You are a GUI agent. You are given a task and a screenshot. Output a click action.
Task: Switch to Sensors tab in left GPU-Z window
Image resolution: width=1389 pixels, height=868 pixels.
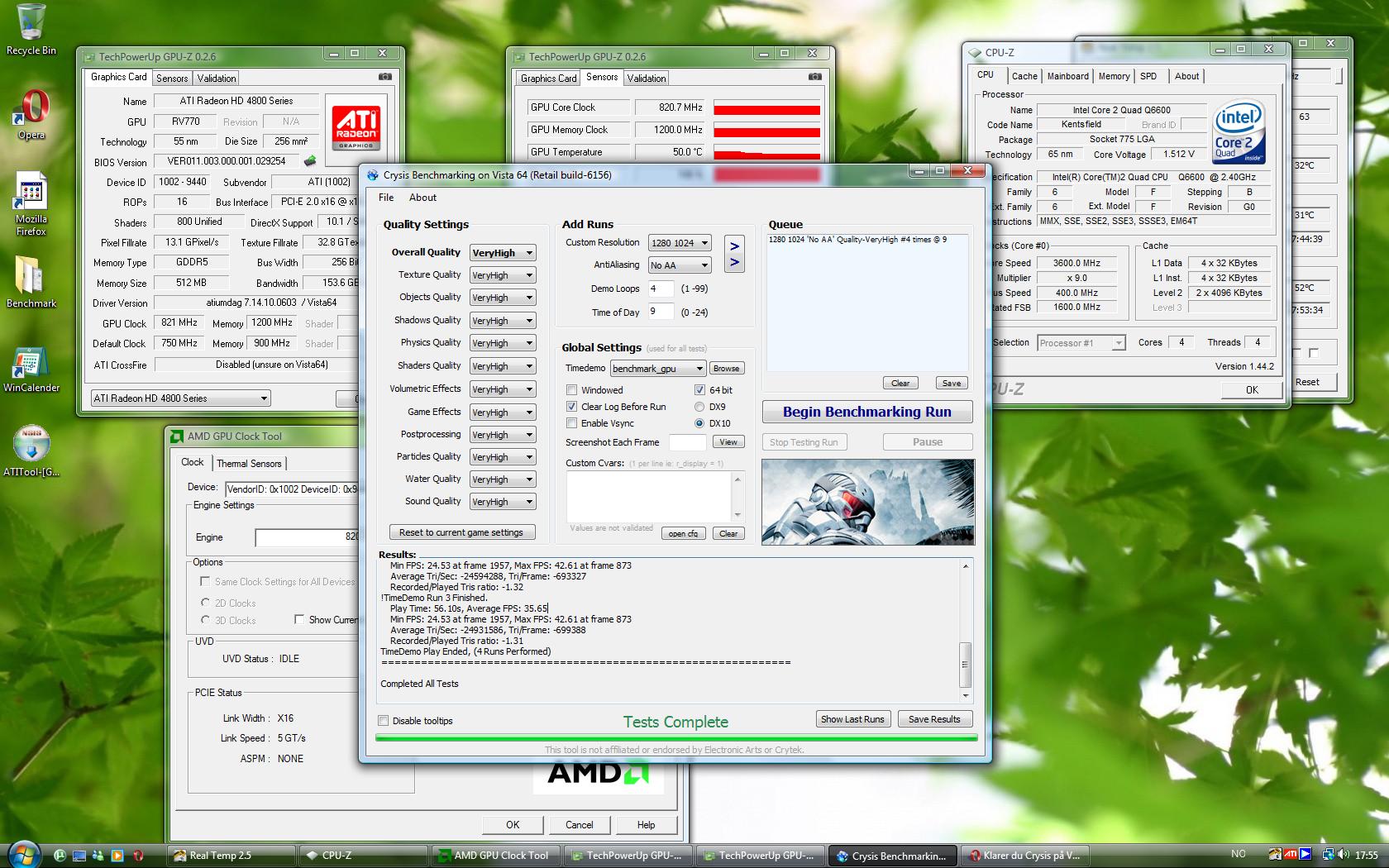[172, 79]
